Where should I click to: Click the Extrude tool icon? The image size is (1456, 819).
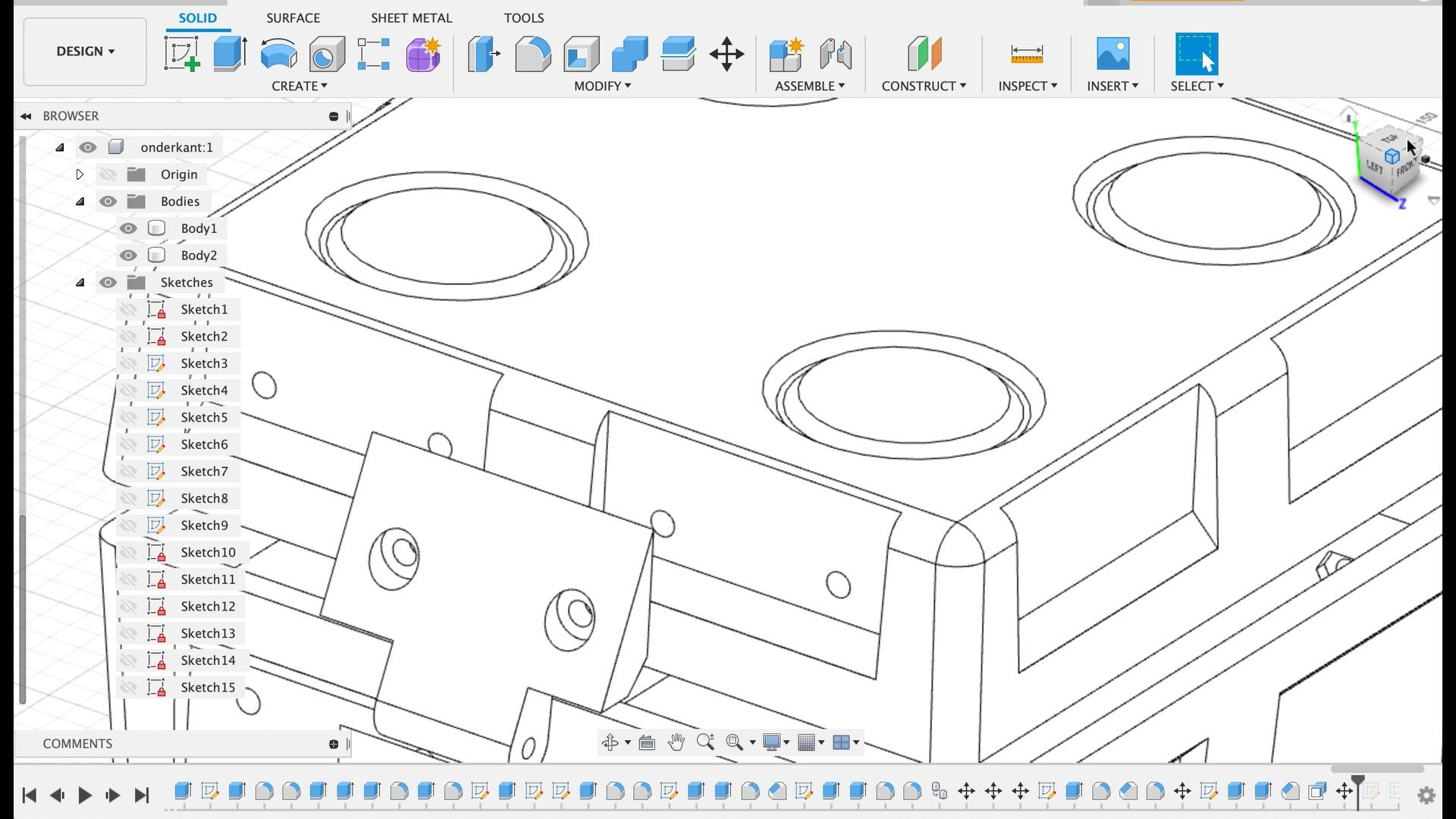tap(230, 54)
